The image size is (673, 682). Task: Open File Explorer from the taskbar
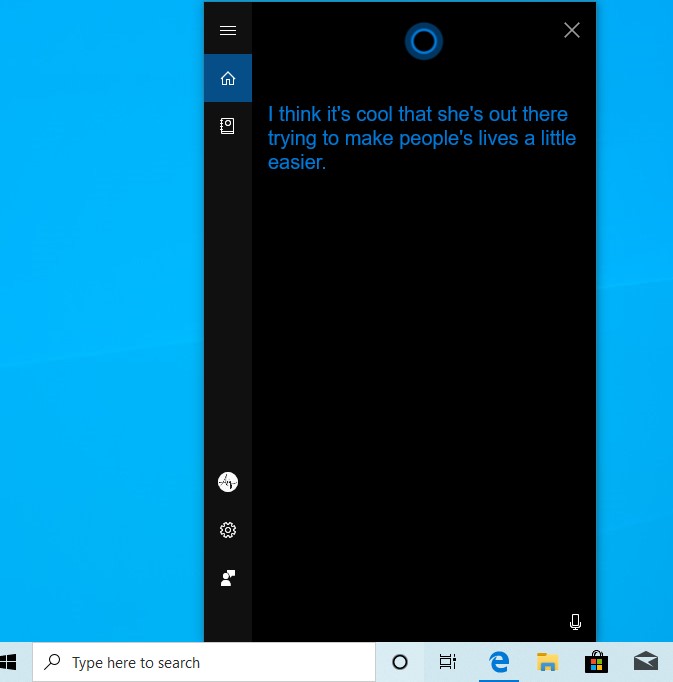(x=547, y=662)
